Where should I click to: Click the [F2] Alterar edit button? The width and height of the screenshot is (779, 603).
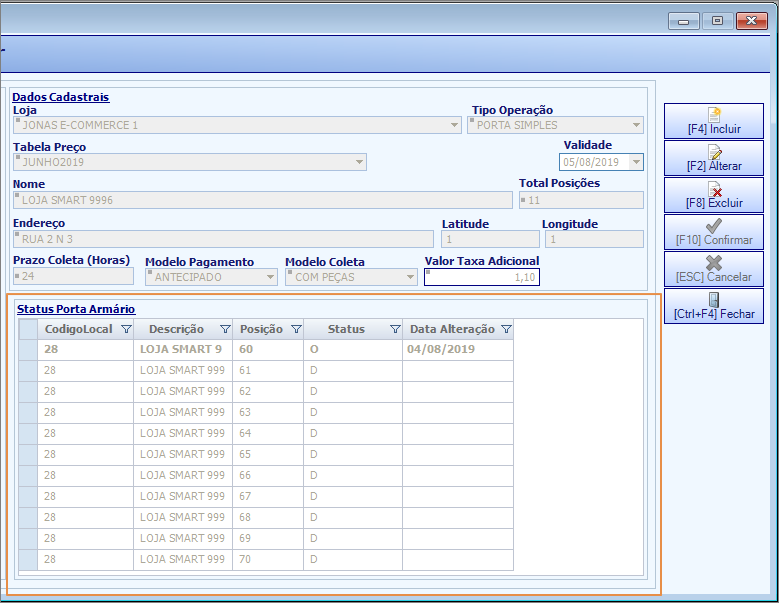713,158
